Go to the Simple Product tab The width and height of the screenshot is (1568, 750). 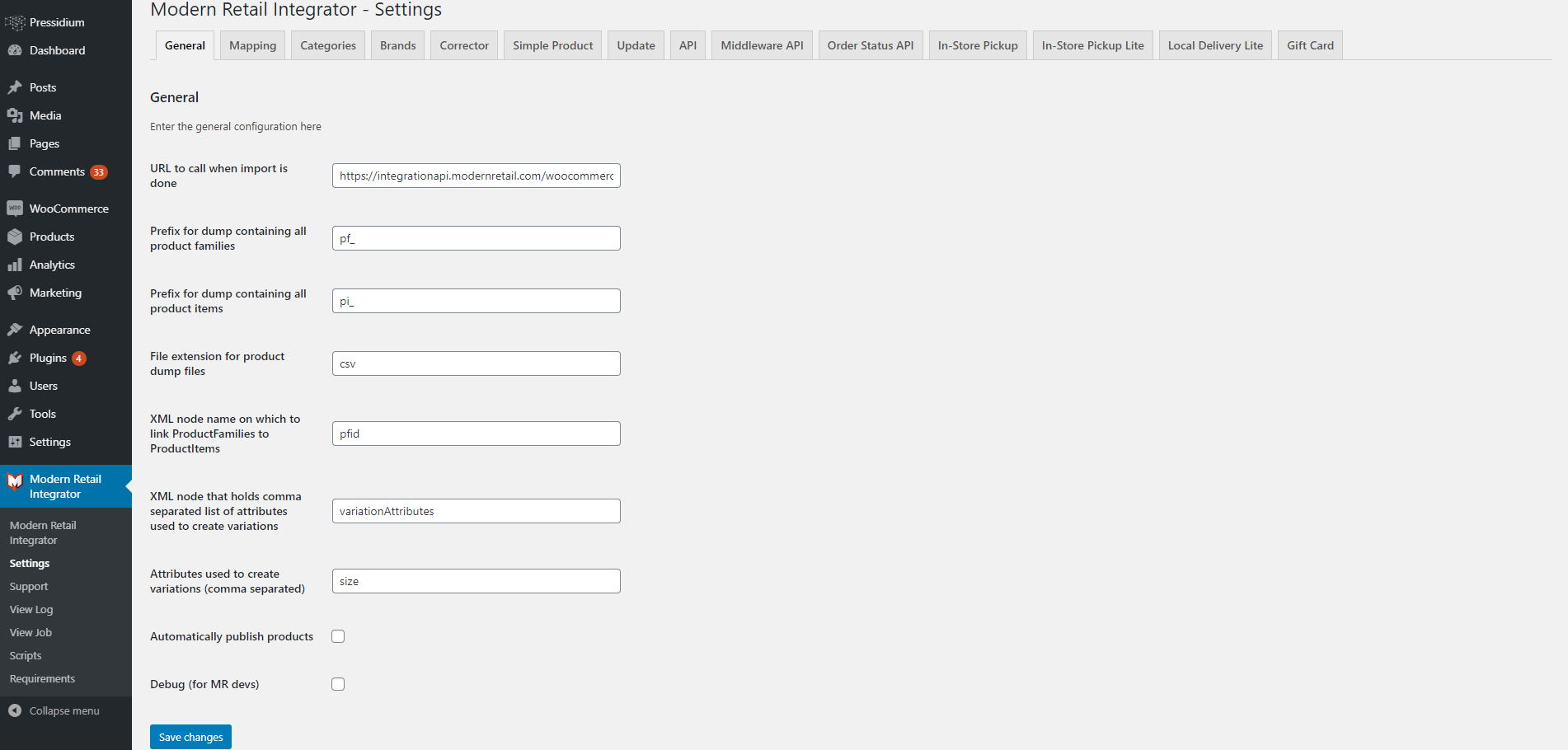coord(553,45)
